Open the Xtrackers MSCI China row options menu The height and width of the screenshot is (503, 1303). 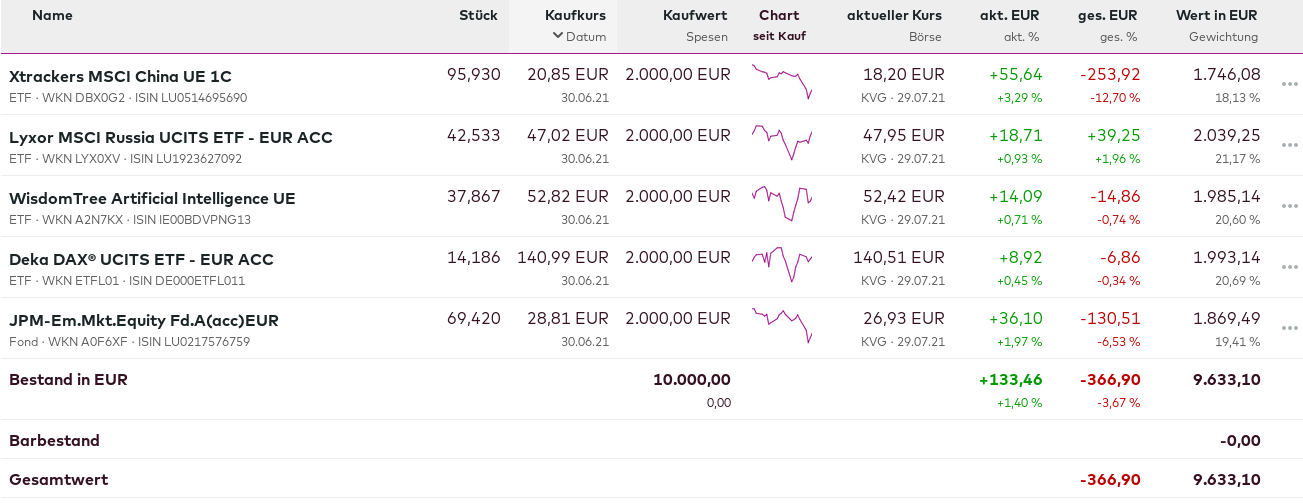pyautogui.click(x=1288, y=84)
